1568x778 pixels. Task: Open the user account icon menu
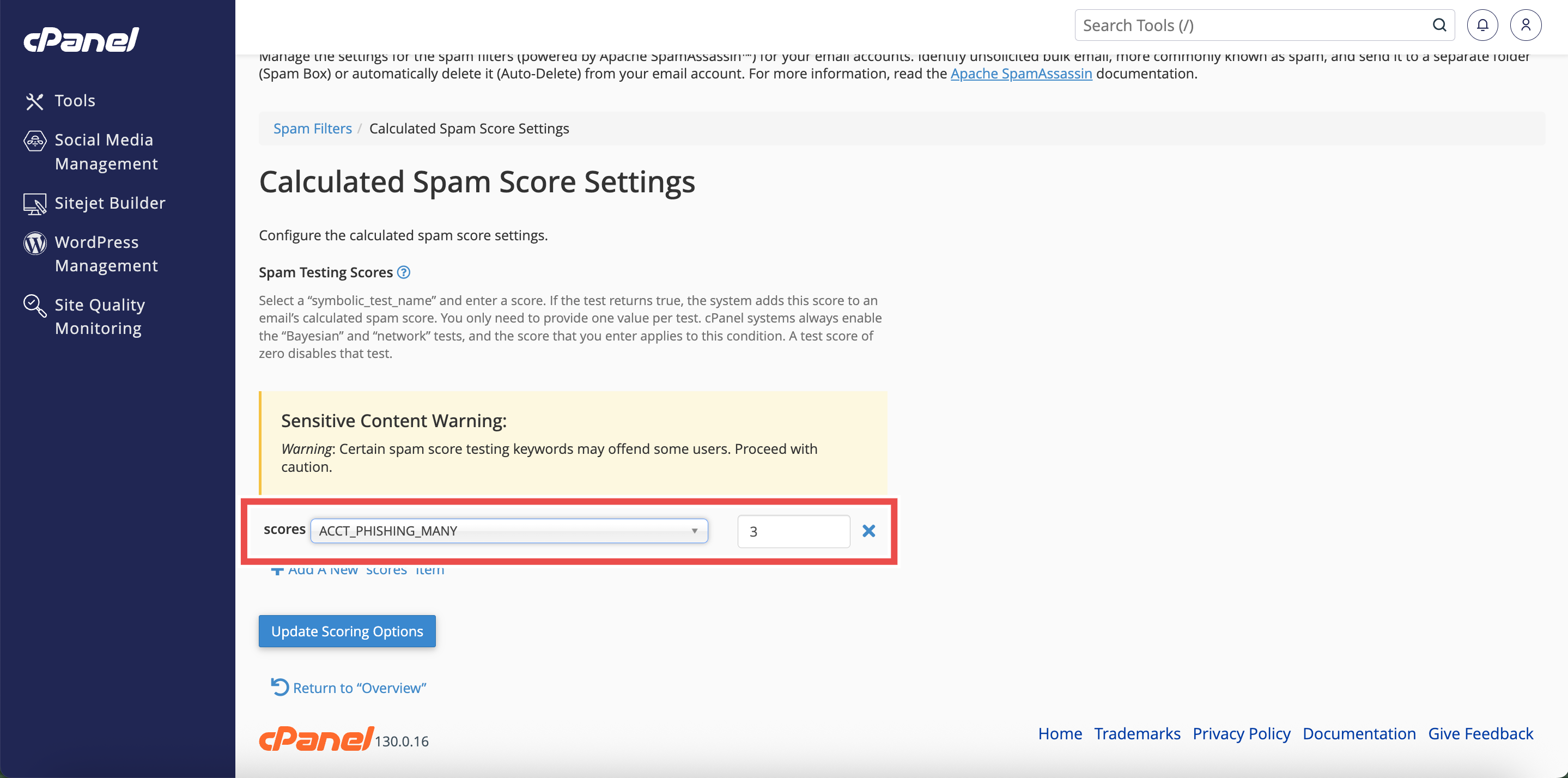tap(1525, 25)
